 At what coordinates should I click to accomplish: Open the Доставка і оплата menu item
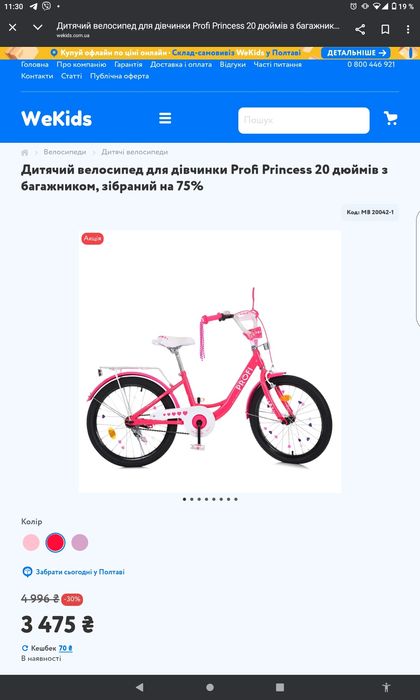click(181, 64)
